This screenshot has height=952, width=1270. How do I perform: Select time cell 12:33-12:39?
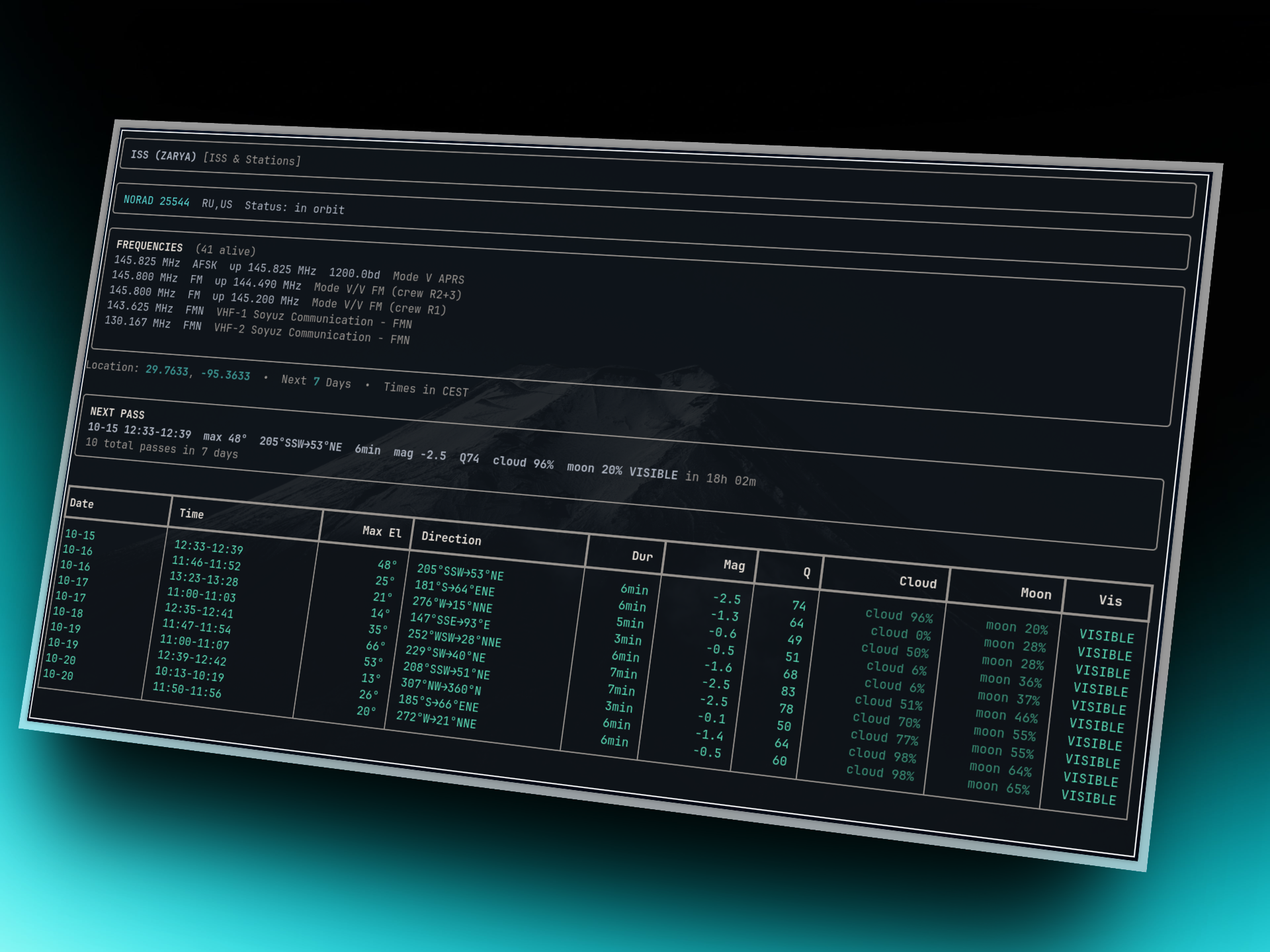tap(208, 547)
